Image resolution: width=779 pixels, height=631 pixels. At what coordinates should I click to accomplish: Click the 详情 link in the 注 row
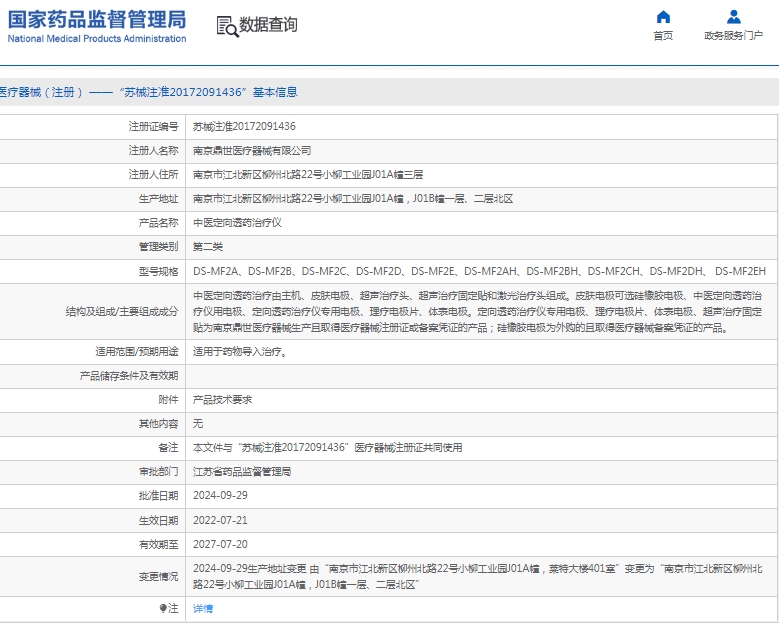coord(203,609)
